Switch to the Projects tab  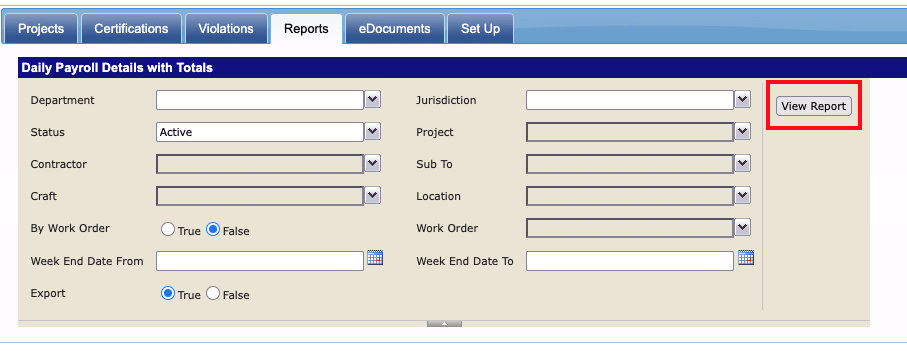coord(41,28)
